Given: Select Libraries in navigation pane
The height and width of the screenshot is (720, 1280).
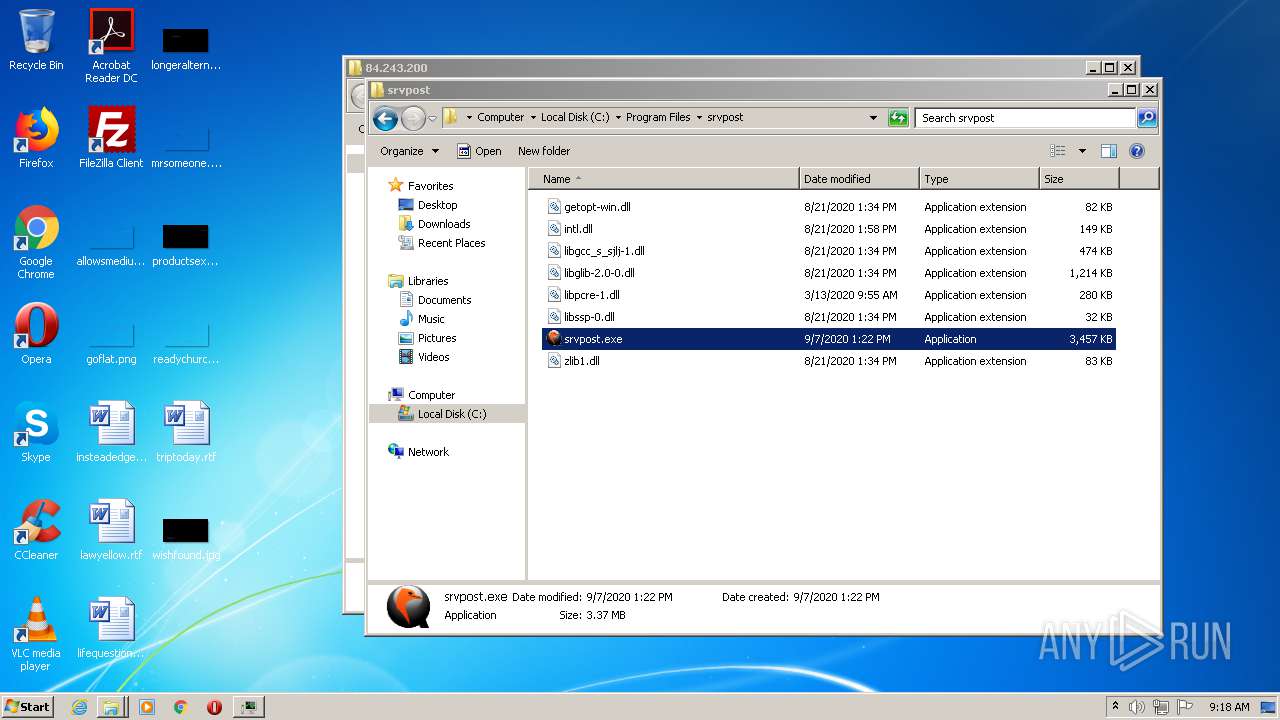Looking at the screenshot, I should click(x=427, y=281).
